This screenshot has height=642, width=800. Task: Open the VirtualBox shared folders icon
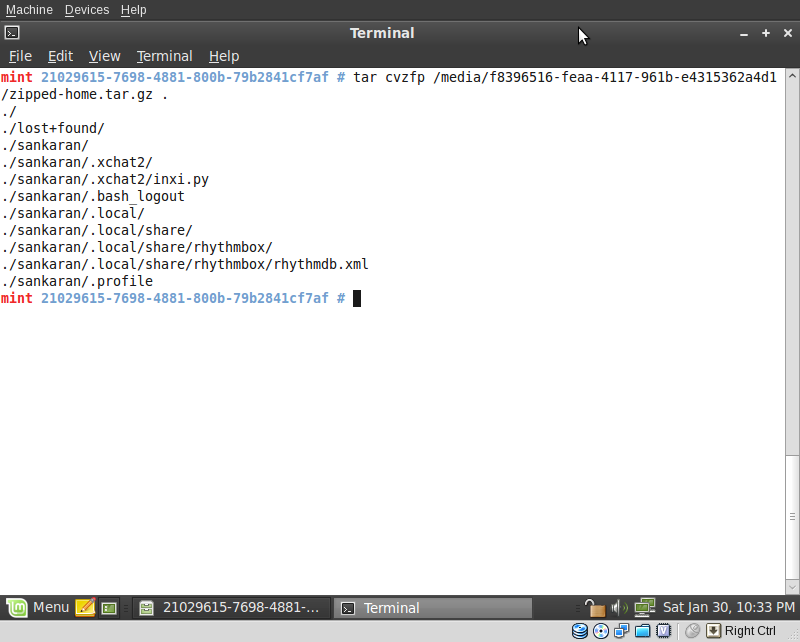642,630
